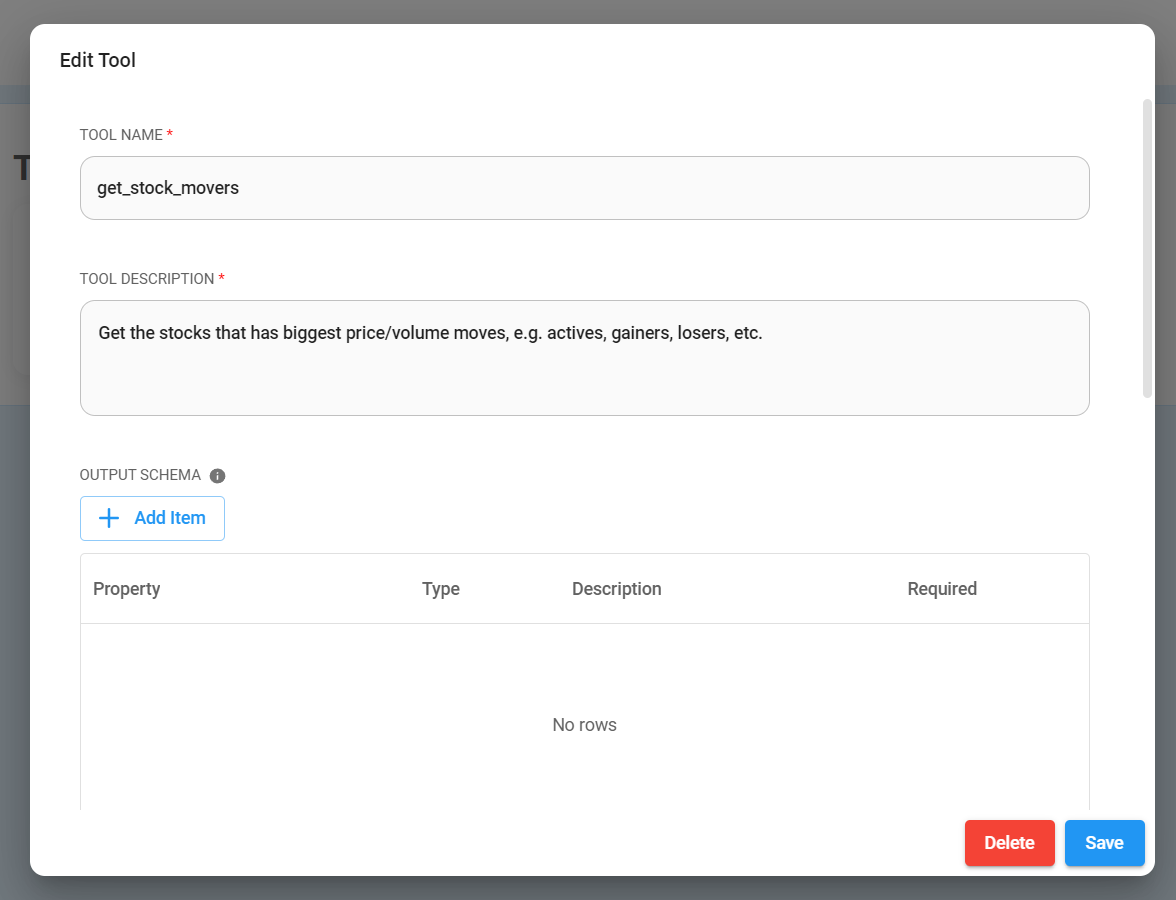Select the Description column header
Screen dimensions: 1176x900
tap(616, 589)
